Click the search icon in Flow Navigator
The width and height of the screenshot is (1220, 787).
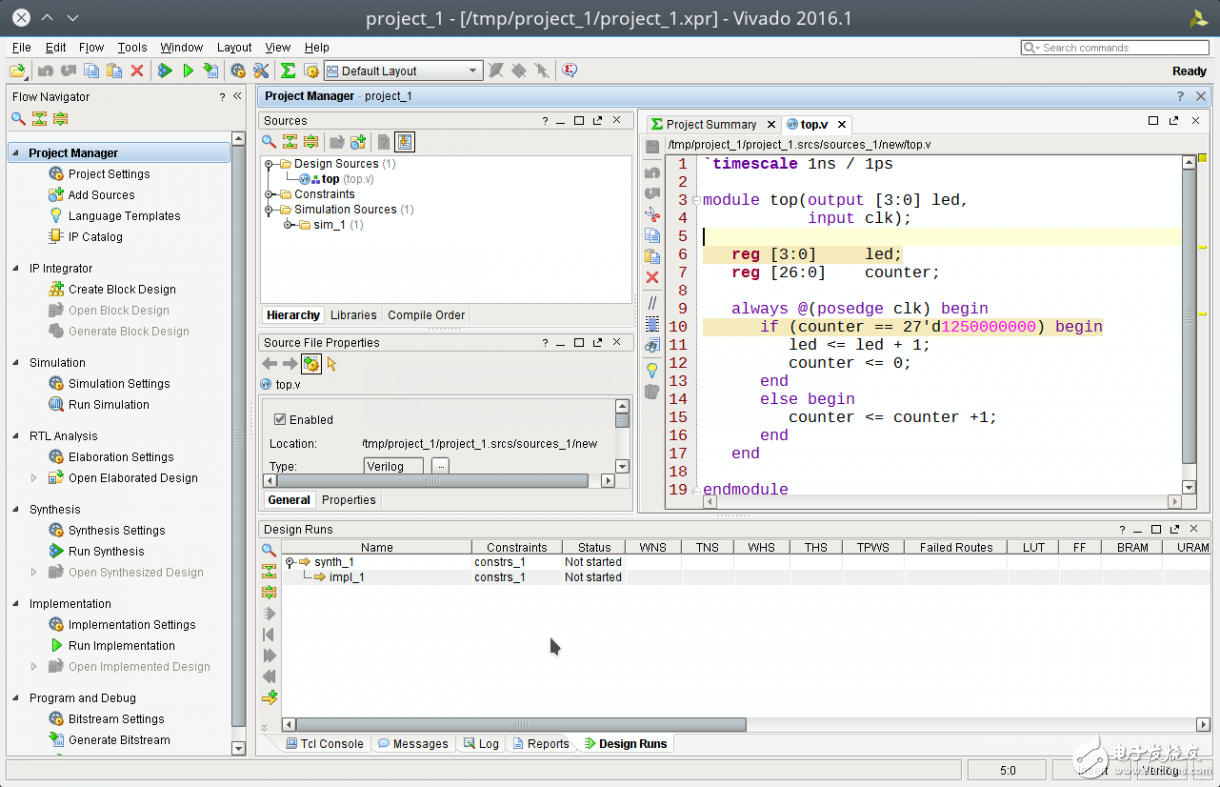(18, 119)
